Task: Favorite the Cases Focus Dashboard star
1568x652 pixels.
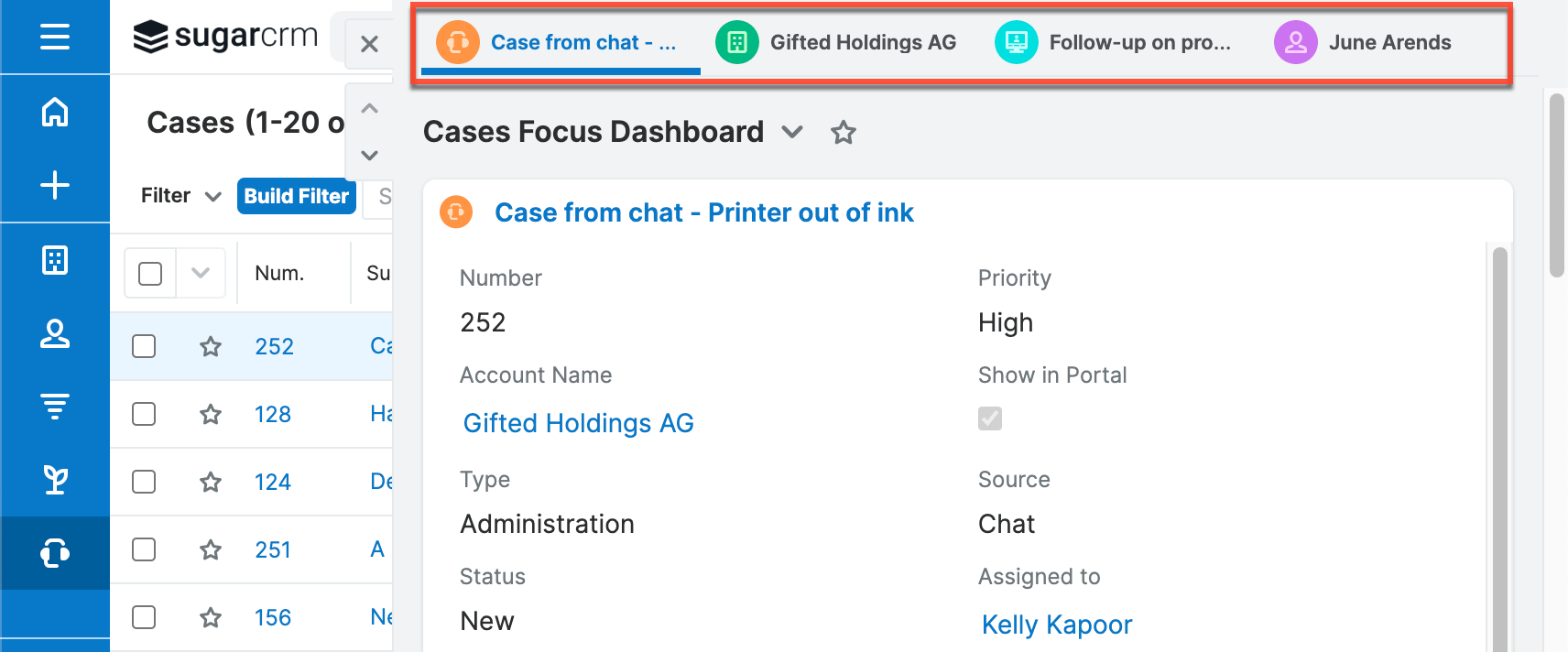Action: tap(843, 133)
